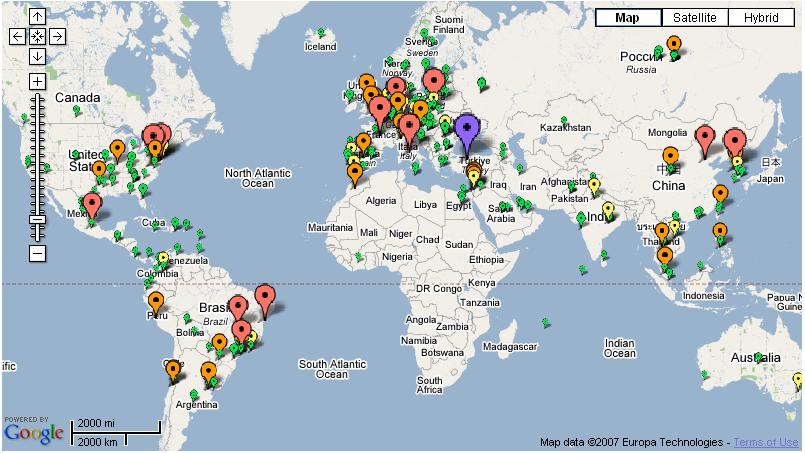Click the orange marker in Russia
805x453 pixels.
pyautogui.click(x=674, y=45)
